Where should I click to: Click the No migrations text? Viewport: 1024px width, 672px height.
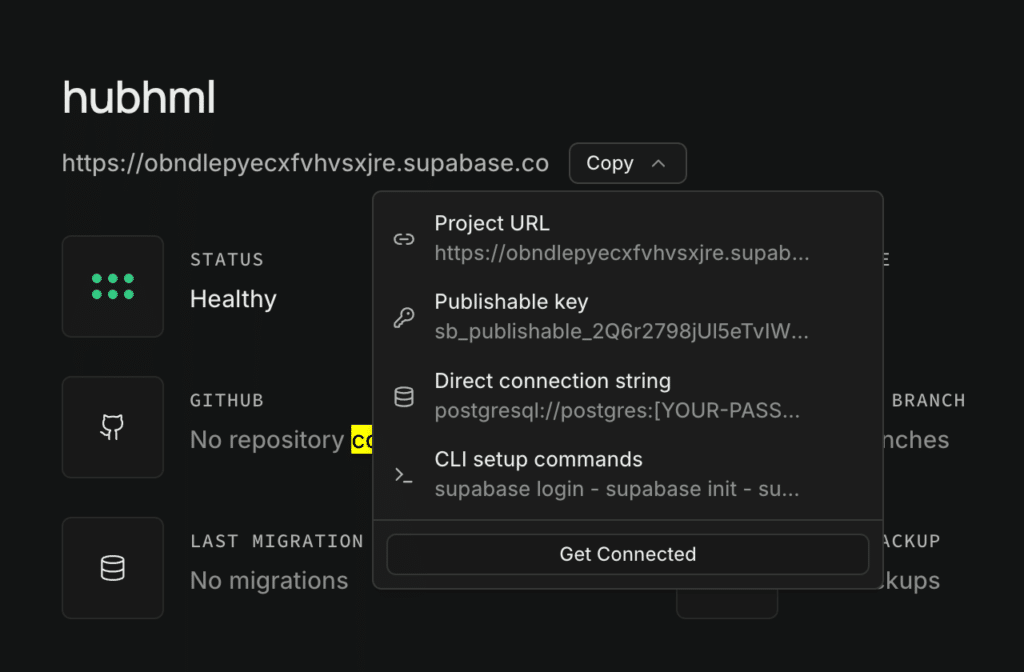(269, 581)
